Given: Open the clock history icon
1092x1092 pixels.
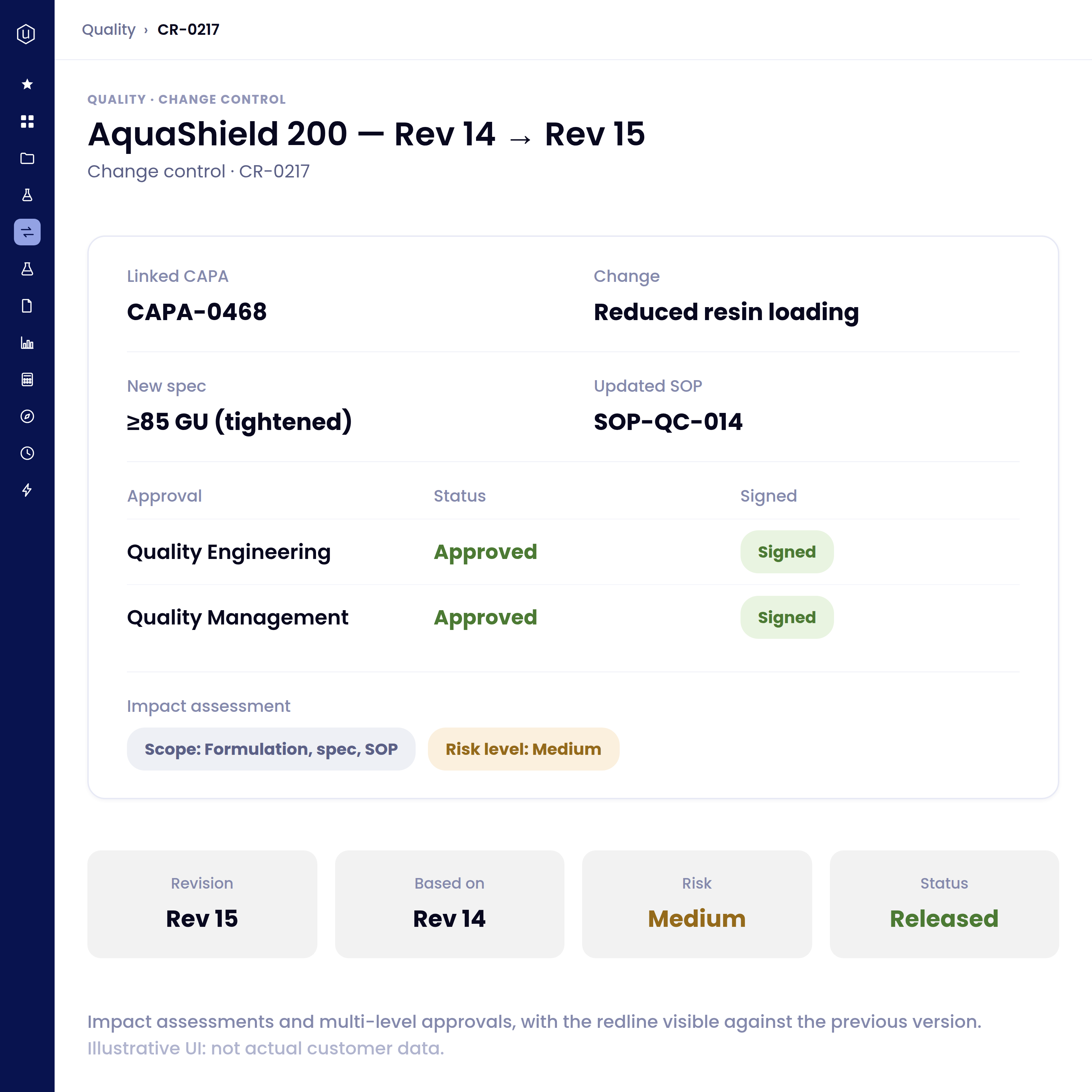Looking at the screenshot, I should tap(27, 453).
